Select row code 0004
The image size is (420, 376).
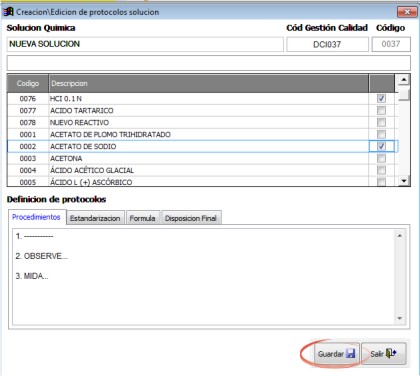point(28,171)
